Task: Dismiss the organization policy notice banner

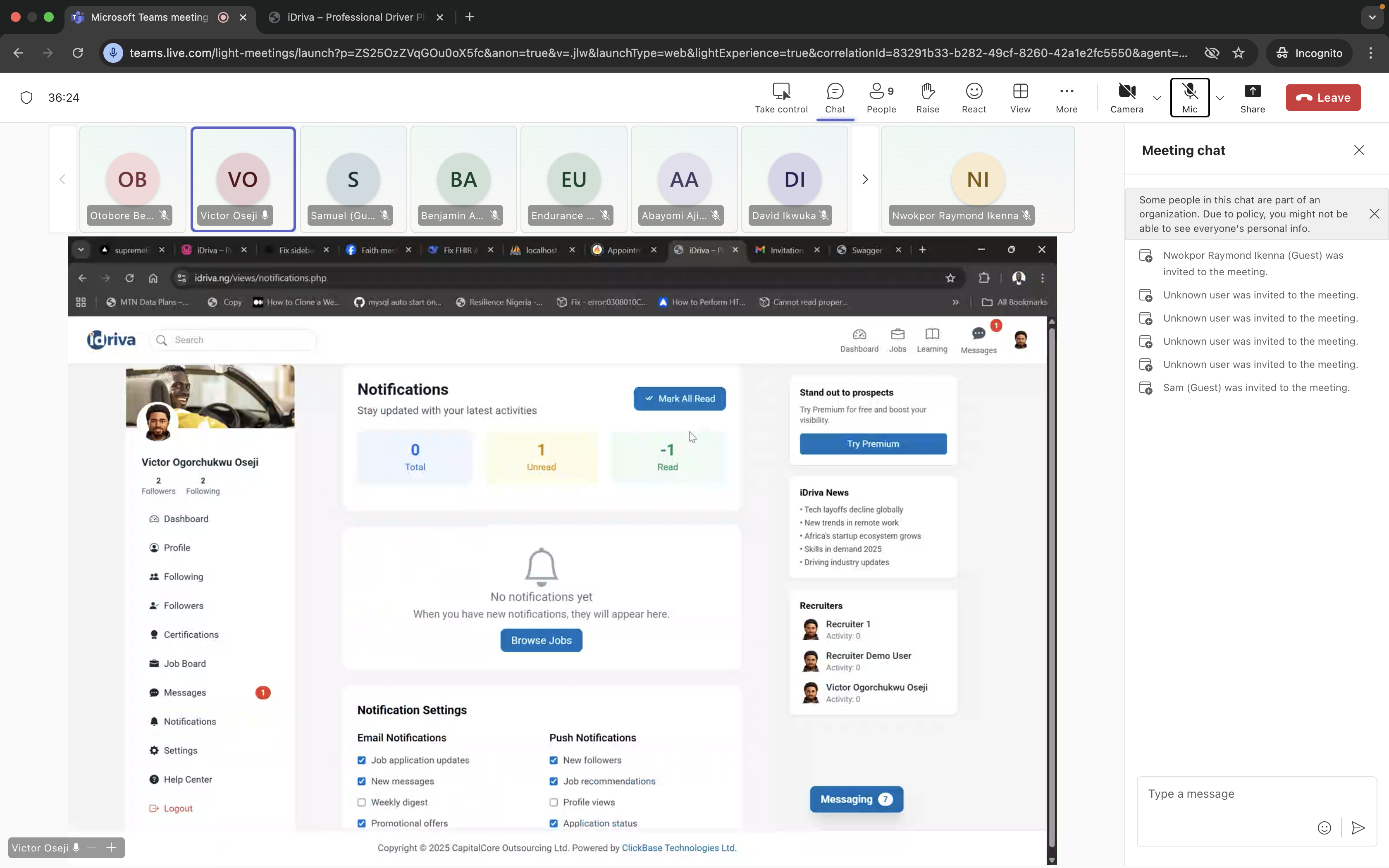Action: coord(1374,214)
